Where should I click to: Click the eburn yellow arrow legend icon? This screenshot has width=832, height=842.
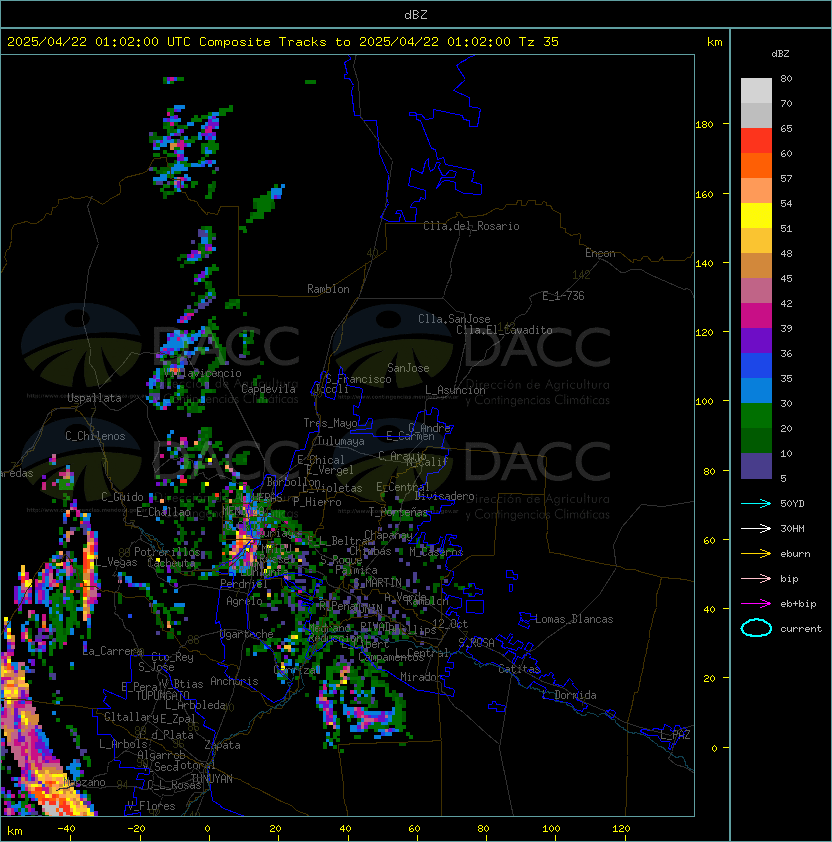pos(756,553)
